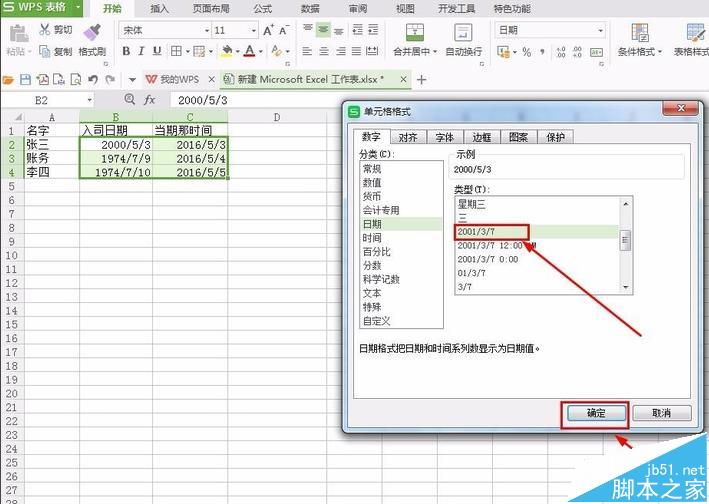The width and height of the screenshot is (709, 504).
Task: Open the 公式 ribbon tab
Action: click(x=263, y=9)
